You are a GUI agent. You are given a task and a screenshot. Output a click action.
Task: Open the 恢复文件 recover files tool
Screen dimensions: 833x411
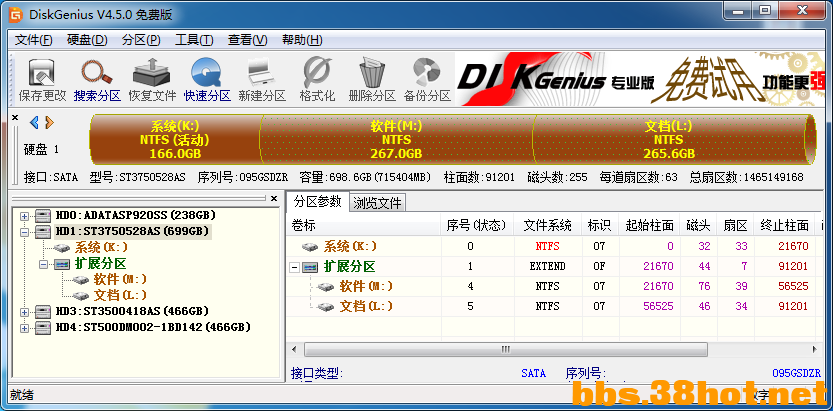(x=151, y=73)
